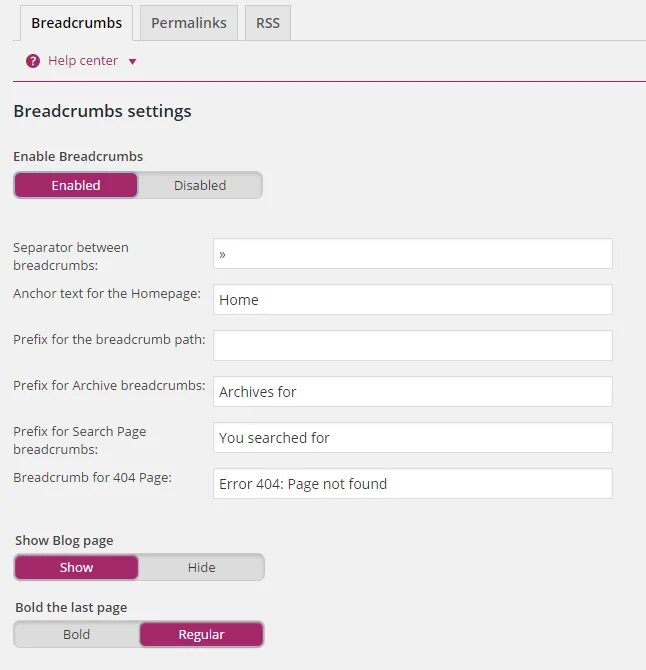646x670 pixels.
Task: Open the Help center link
Action: [x=82, y=61]
